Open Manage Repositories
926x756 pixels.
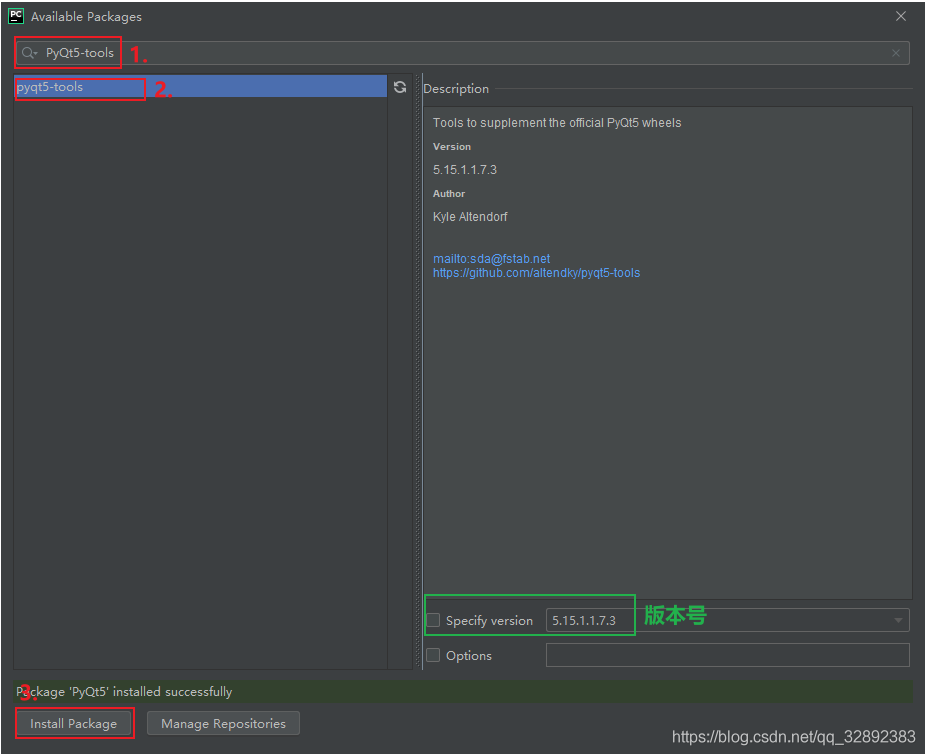click(223, 723)
